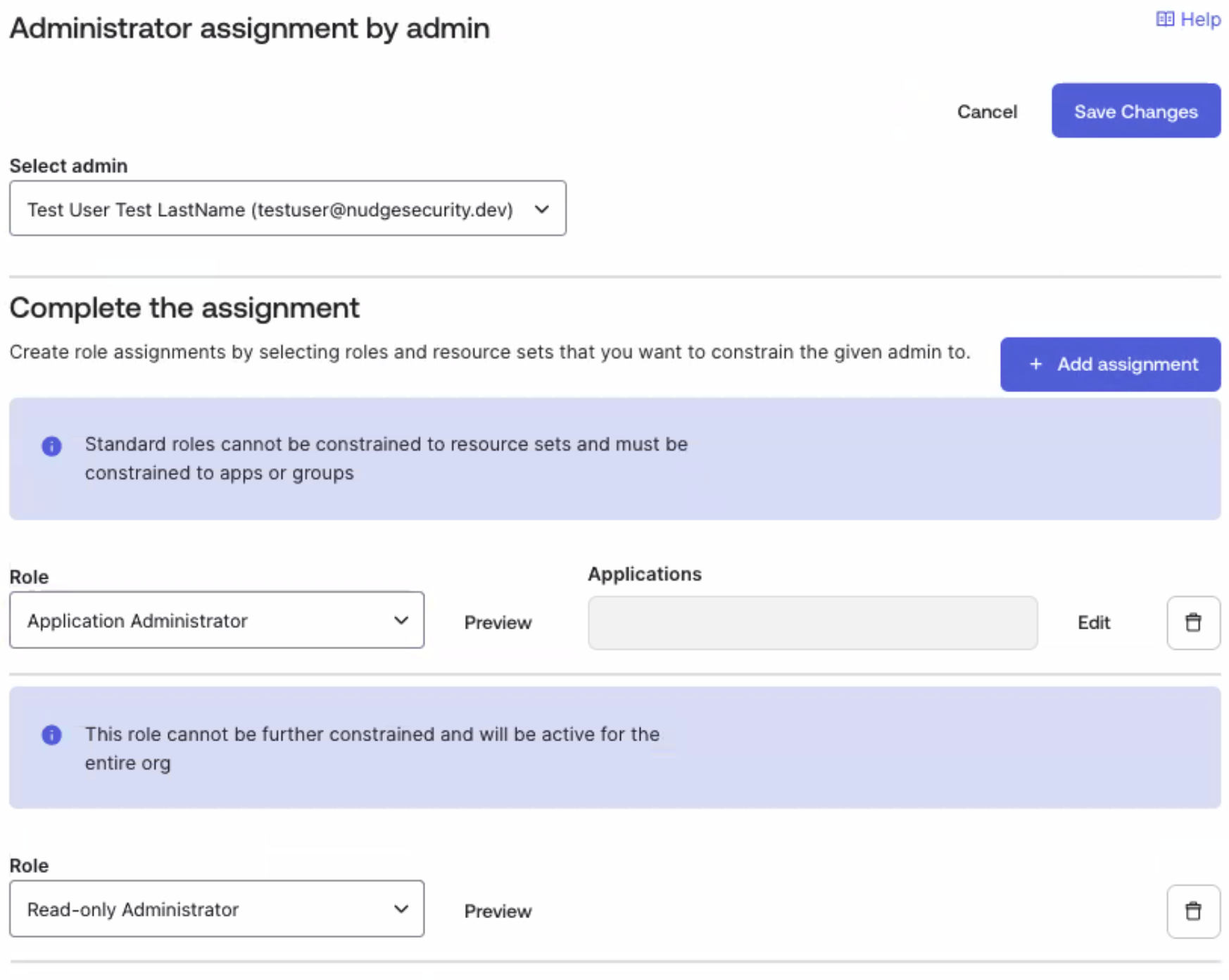The image size is (1229, 980).
Task: Delete the Application Administrator assignment via trash icon
Action: pyautogui.click(x=1192, y=622)
